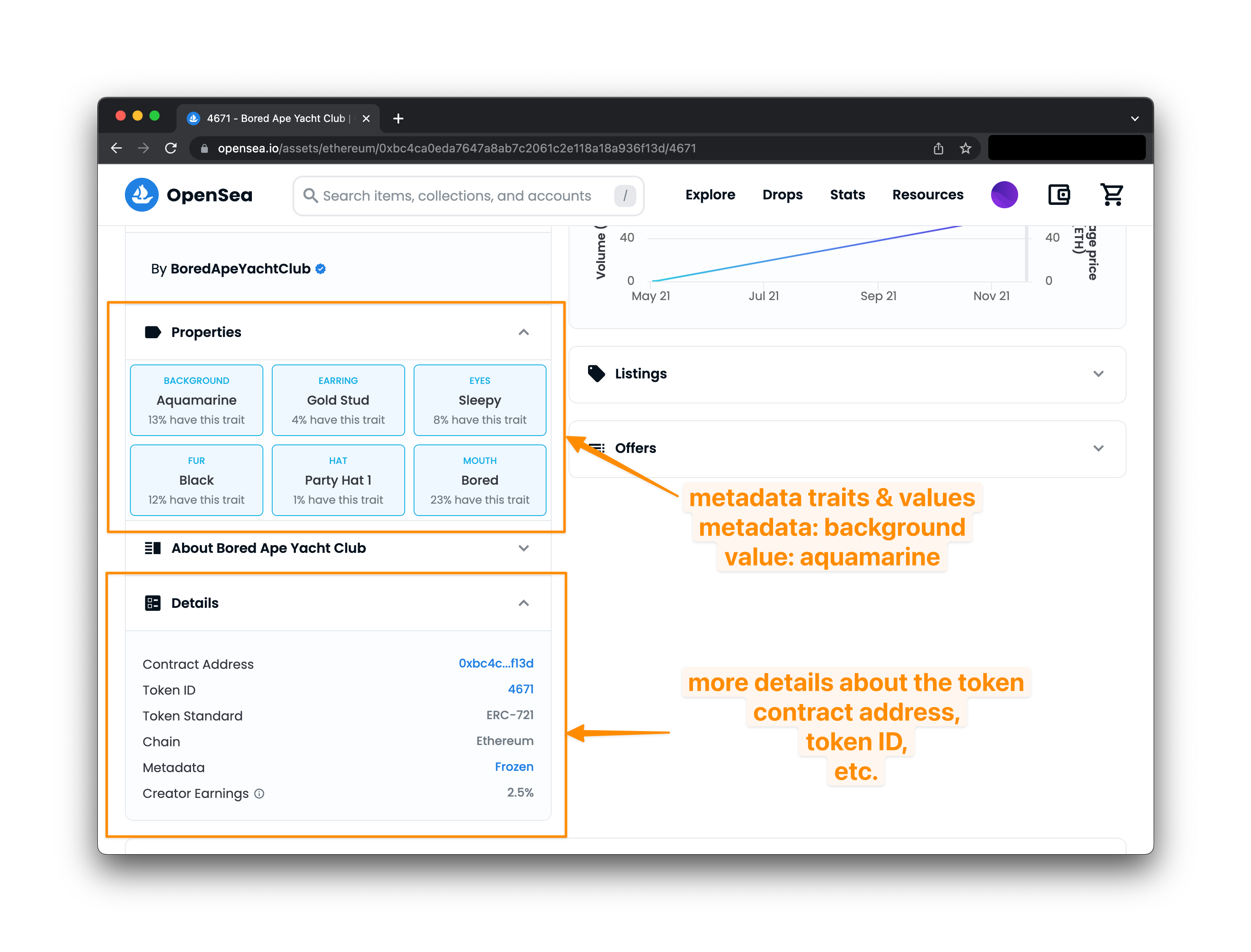Click the info icon beside Creator Earnings
The width and height of the screenshot is (1251, 952).
click(x=259, y=793)
